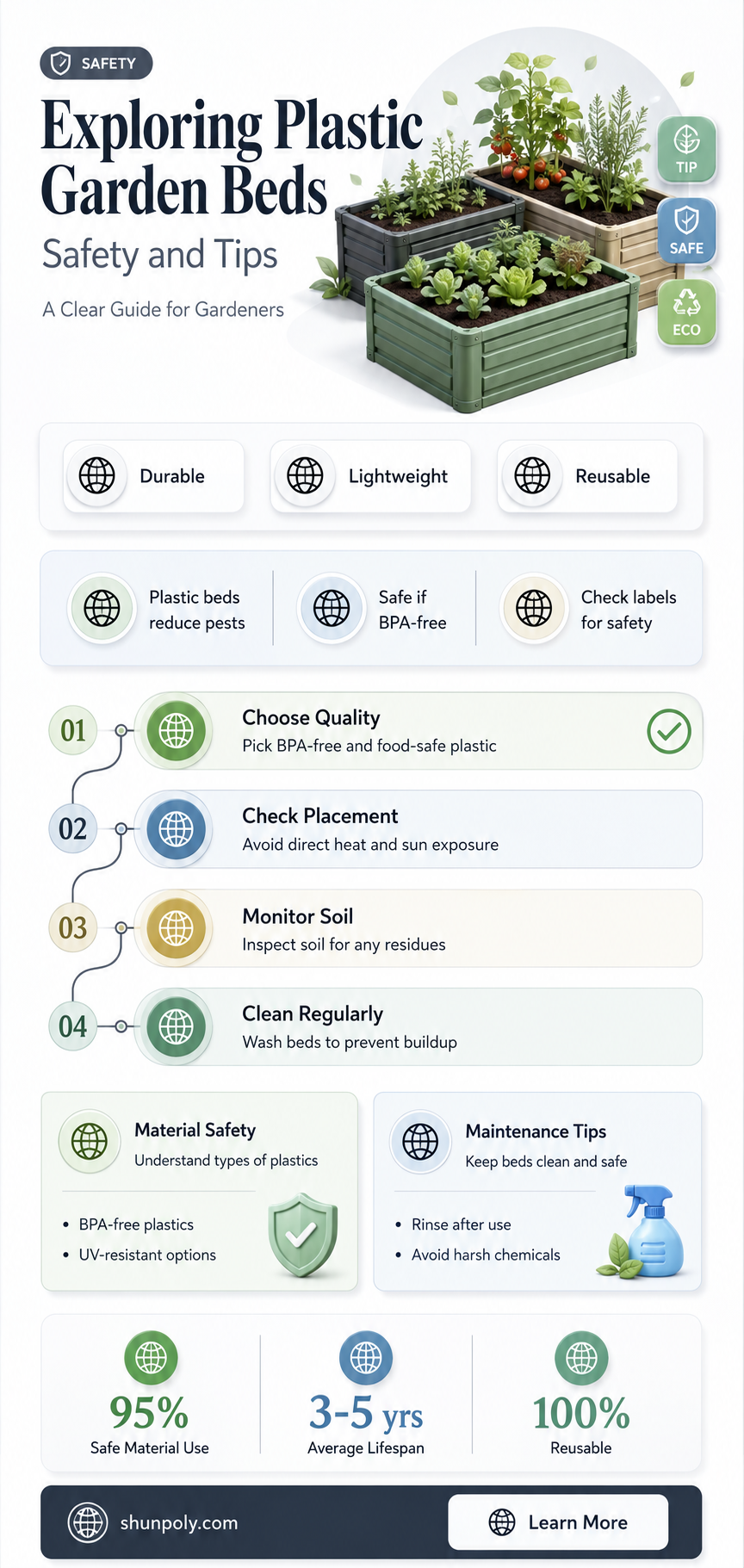Click the blue globe icon beside Check Placement
The width and height of the screenshot is (744, 1568).
pyautogui.click(x=177, y=829)
